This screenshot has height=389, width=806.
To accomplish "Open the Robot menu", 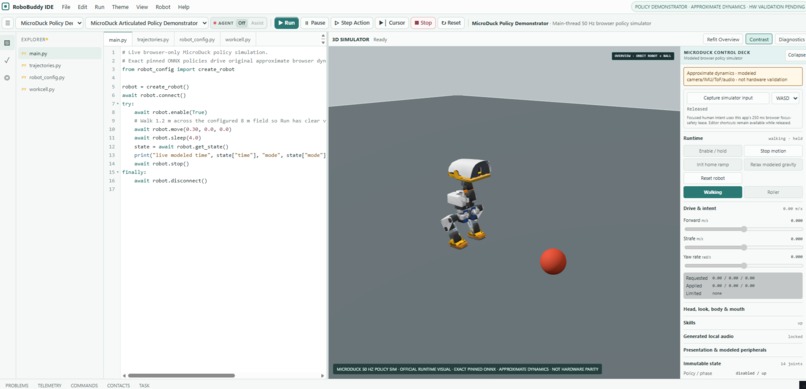I will (163, 7).
